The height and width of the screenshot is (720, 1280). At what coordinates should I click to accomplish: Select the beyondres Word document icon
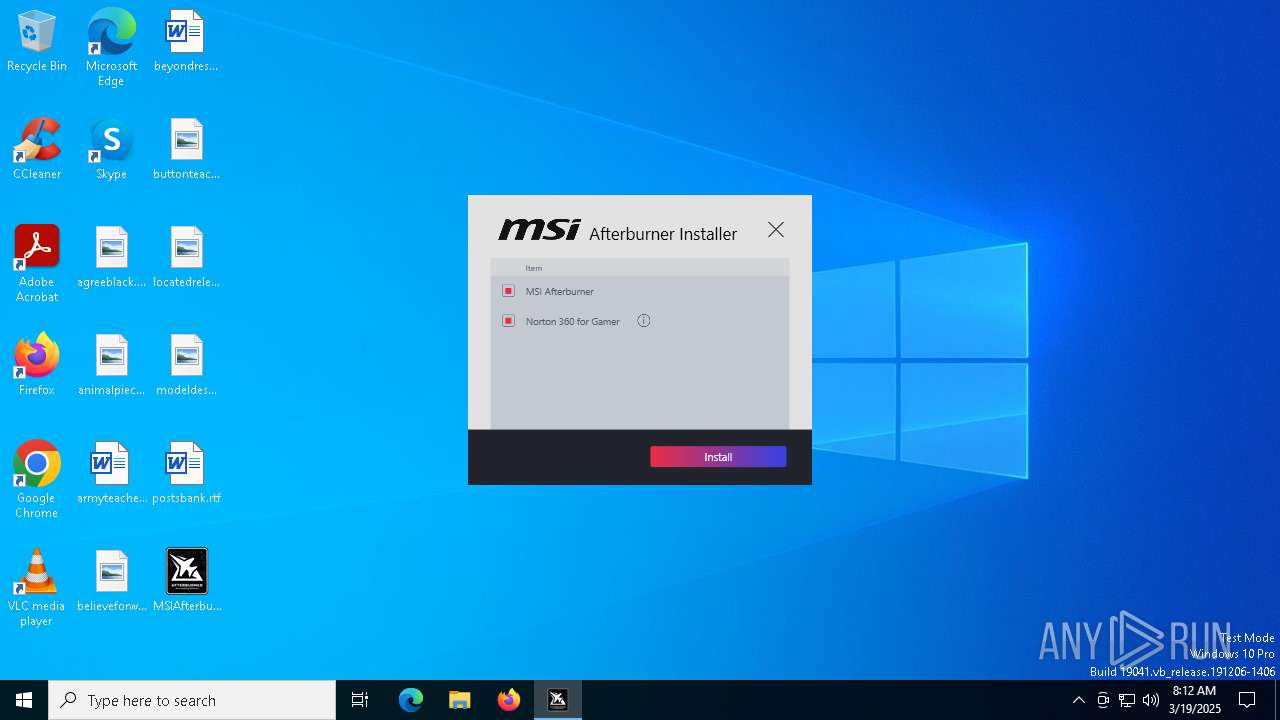[x=186, y=41]
